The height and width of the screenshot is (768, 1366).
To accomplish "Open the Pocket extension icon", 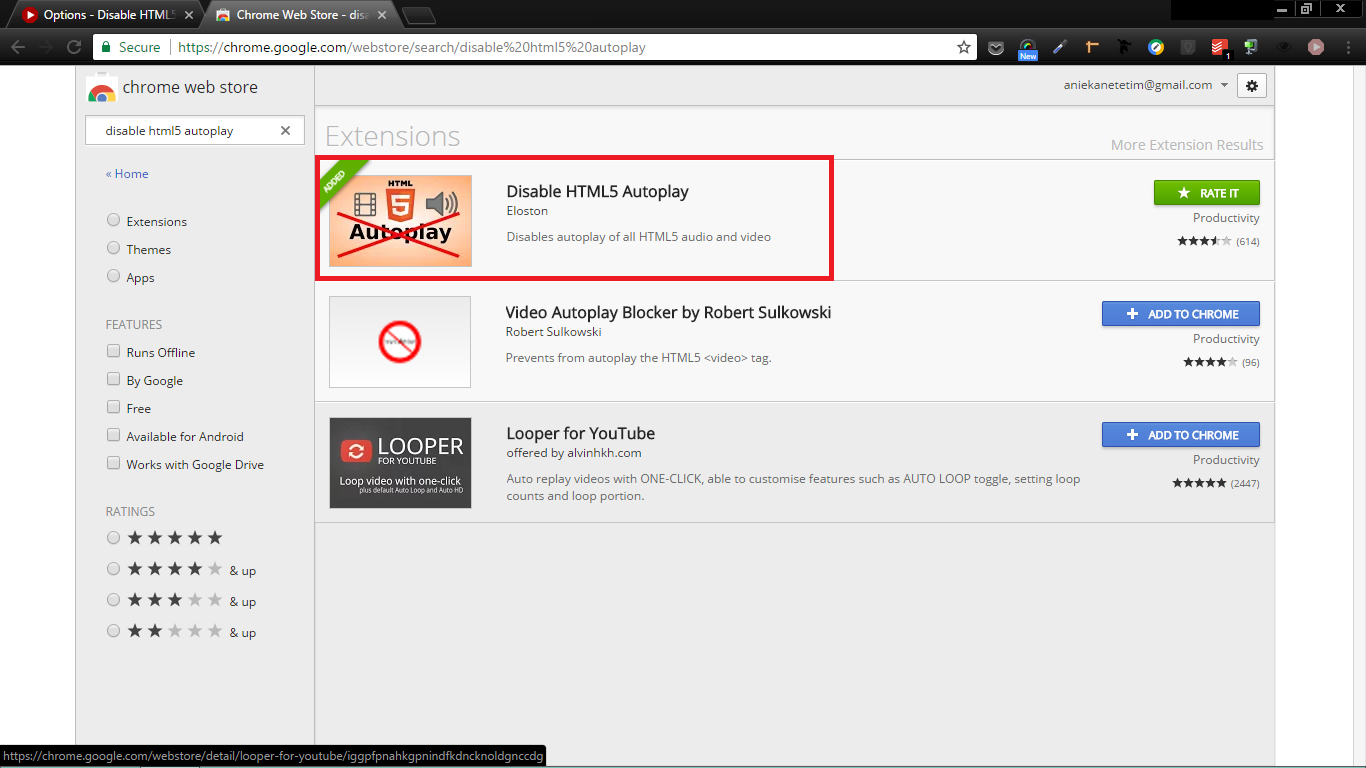I will [x=996, y=47].
